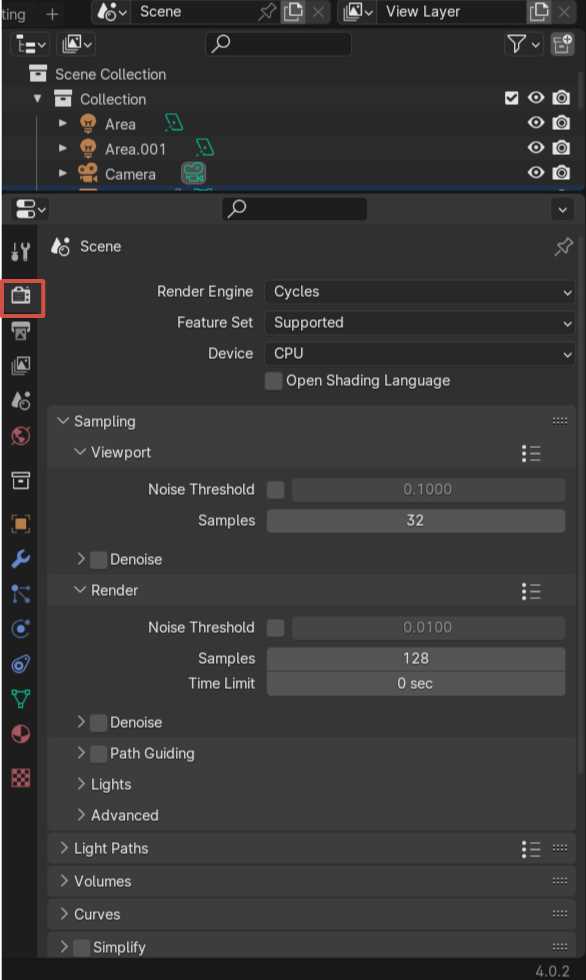
Task: Enable Render Noise Threshold checkbox
Action: (x=276, y=628)
